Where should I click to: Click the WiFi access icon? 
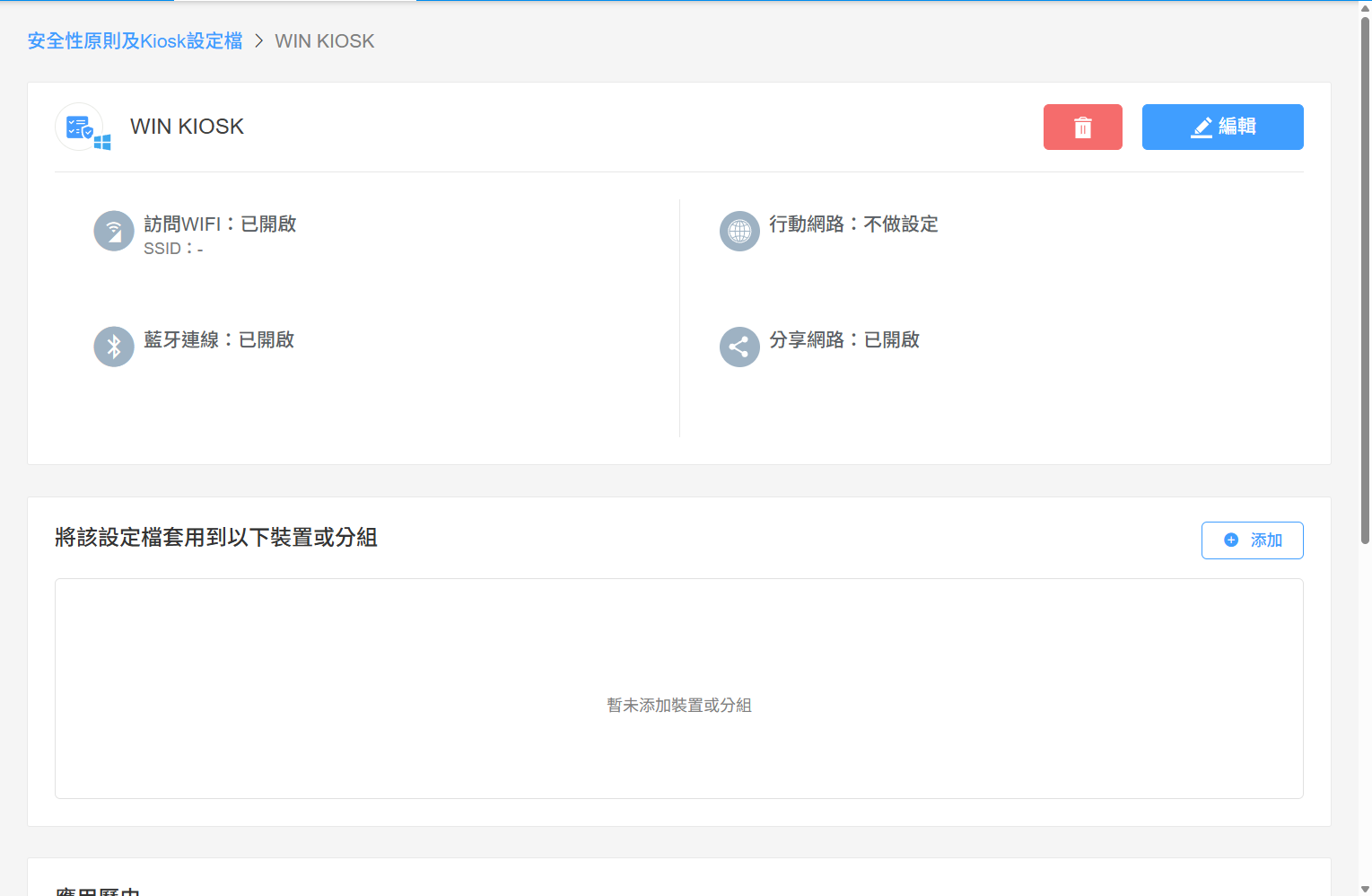pyautogui.click(x=114, y=232)
